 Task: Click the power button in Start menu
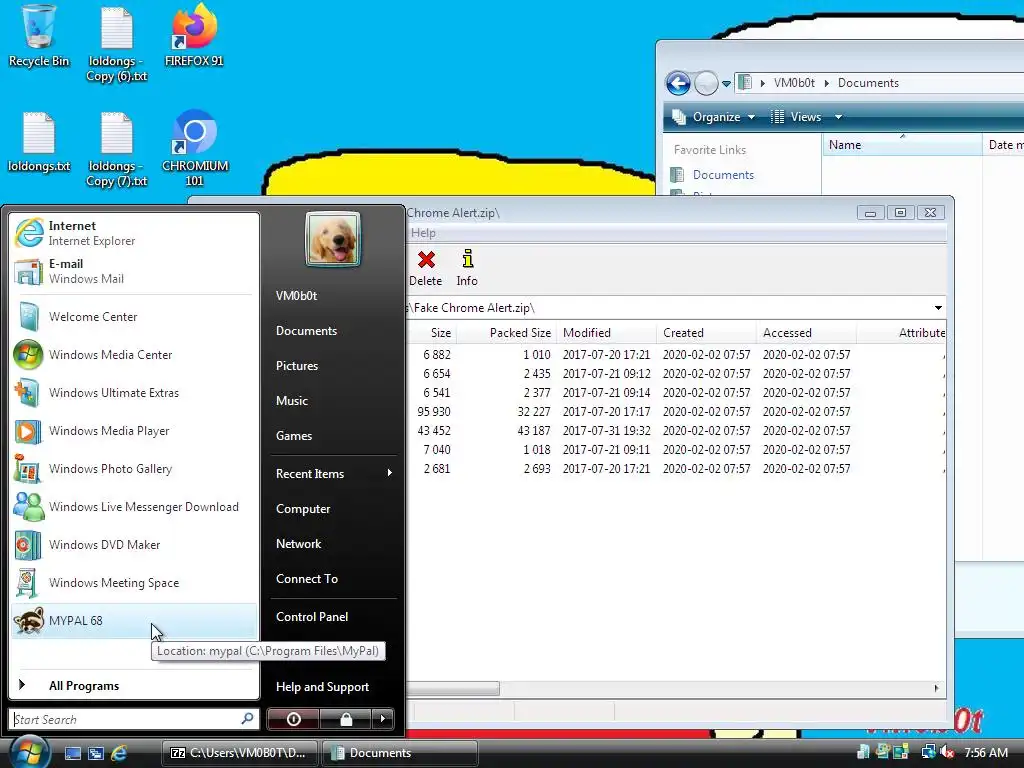[x=293, y=719]
